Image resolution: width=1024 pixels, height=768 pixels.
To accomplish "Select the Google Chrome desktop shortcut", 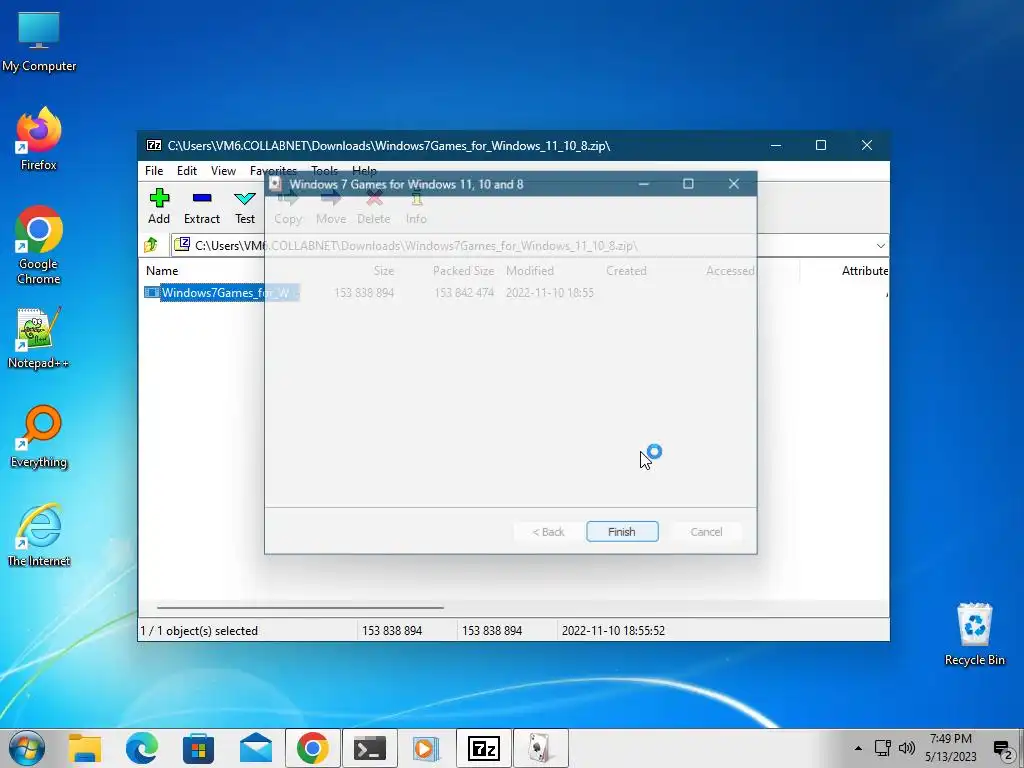I will click(x=39, y=245).
